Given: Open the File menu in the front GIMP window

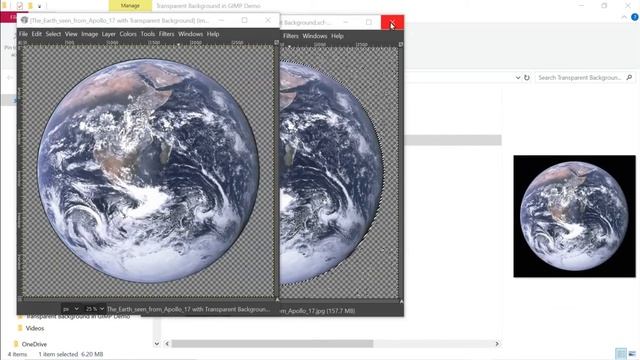Looking at the screenshot, I should (23, 34).
